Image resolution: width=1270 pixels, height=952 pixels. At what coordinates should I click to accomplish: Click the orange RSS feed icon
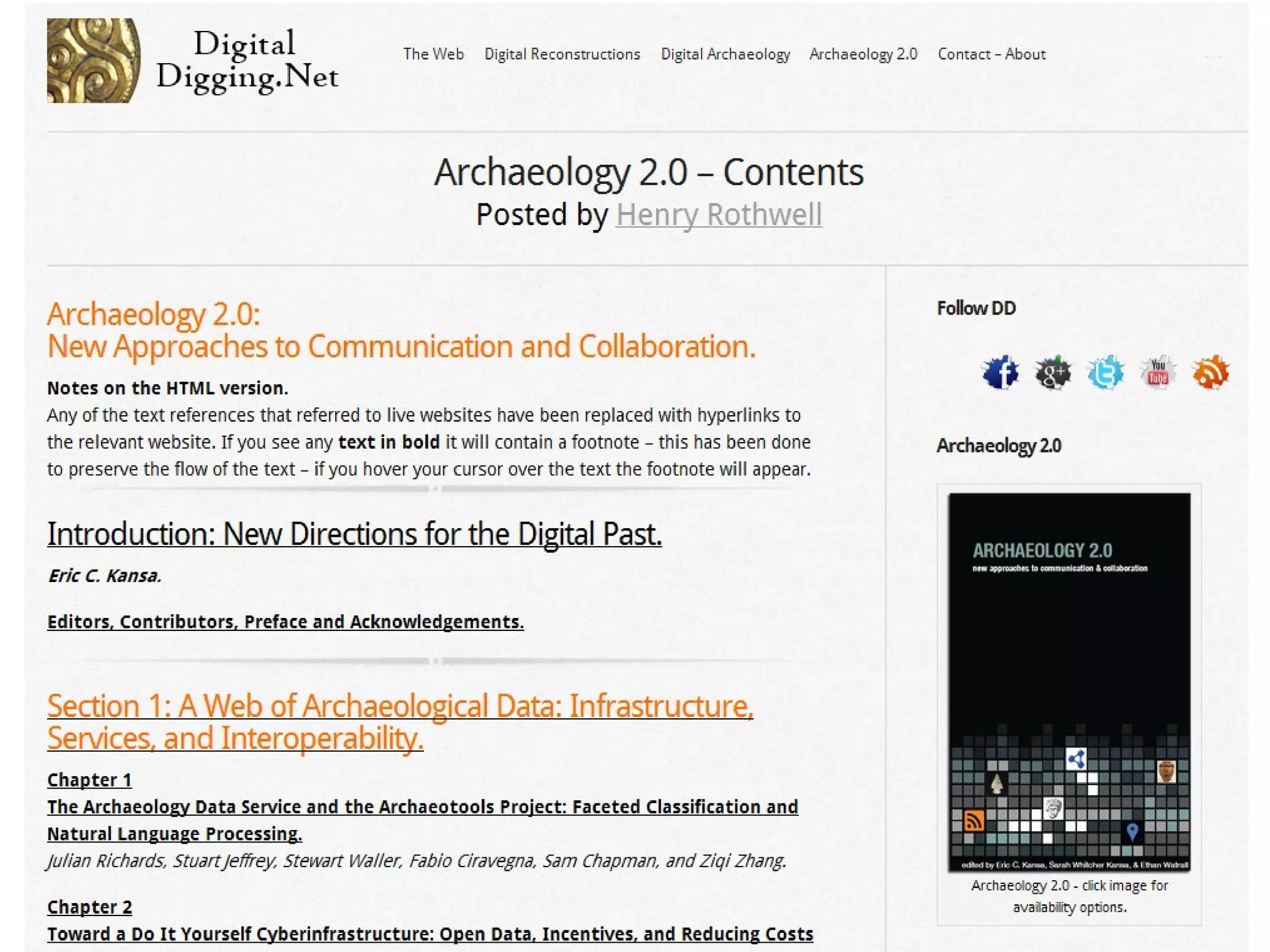coord(1210,372)
